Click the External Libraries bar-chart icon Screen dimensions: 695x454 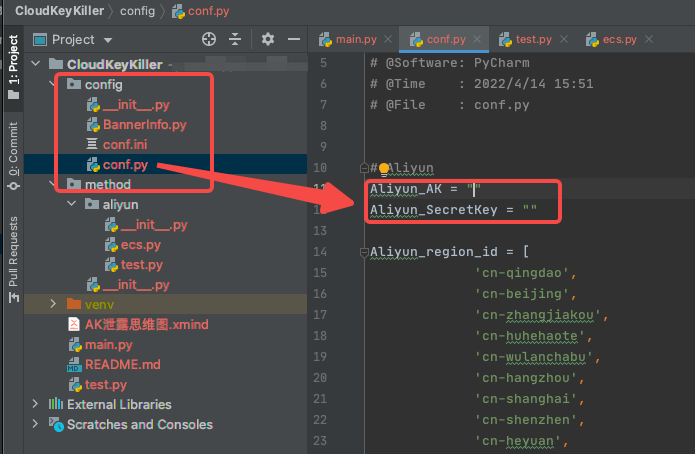click(56, 404)
